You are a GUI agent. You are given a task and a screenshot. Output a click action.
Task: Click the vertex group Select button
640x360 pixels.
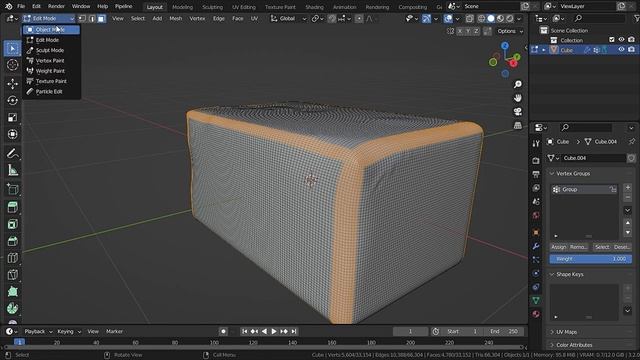coord(602,247)
